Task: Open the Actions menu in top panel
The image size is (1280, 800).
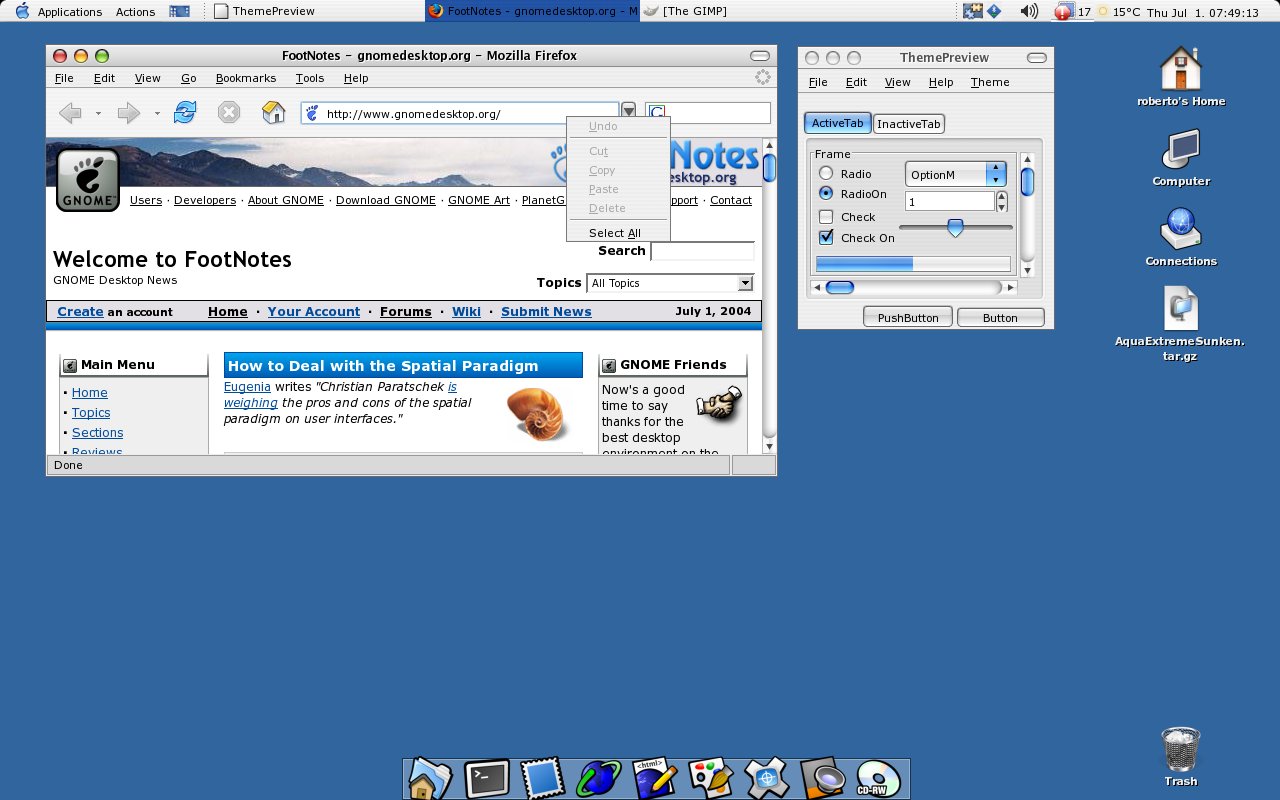Action: pyautogui.click(x=135, y=12)
